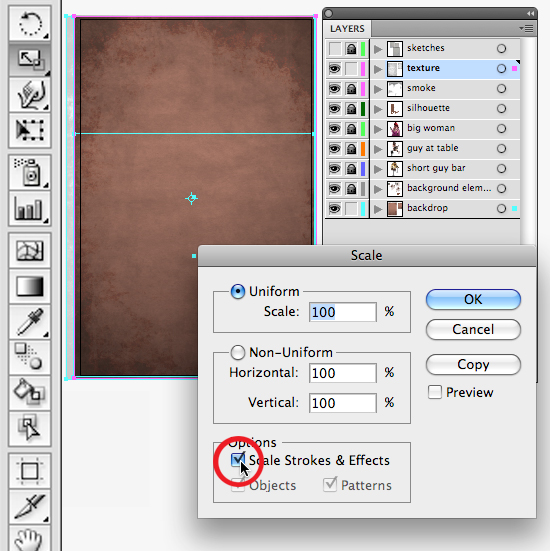Expand the sketches layer
This screenshot has height=551, width=550.
[x=378, y=49]
